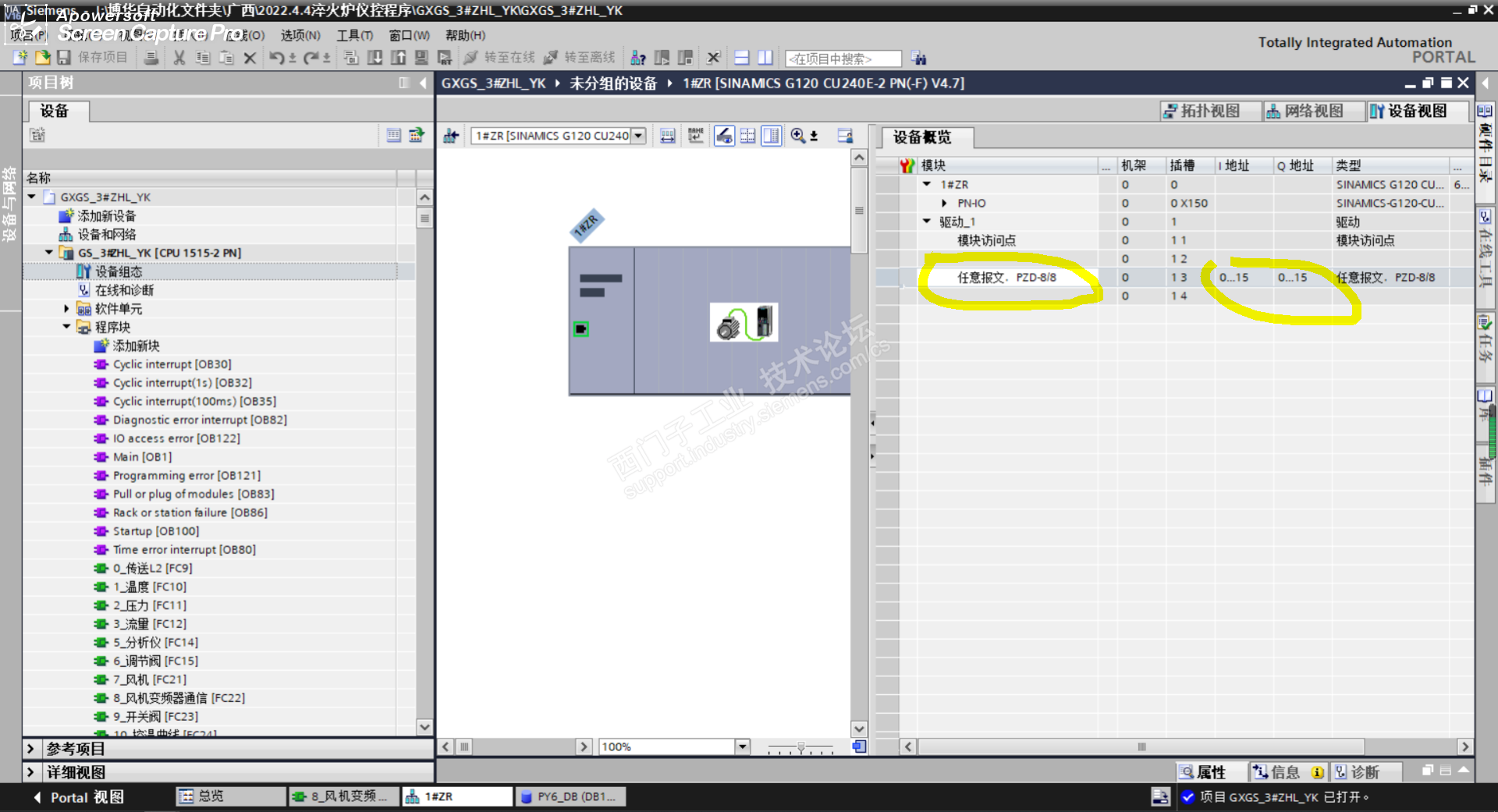The width and height of the screenshot is (1498, 812).
Task: Collapse the 程序块 program blocks node
Action: [66, 327]
